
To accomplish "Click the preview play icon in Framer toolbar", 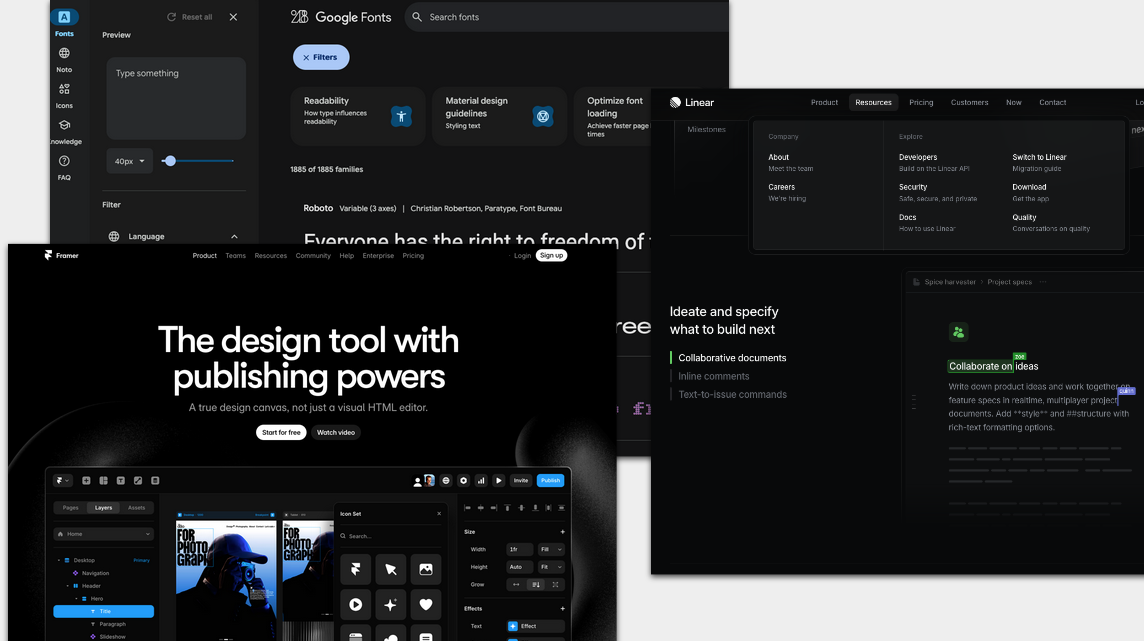I will [498, 480].
